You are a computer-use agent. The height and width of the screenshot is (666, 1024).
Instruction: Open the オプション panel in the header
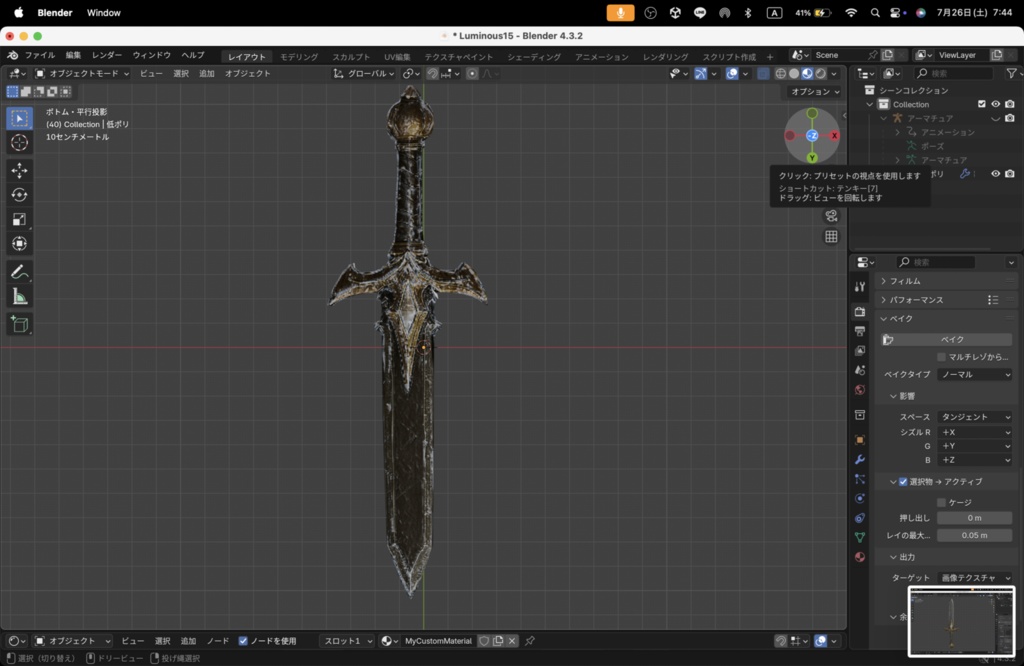pos(815,91)
